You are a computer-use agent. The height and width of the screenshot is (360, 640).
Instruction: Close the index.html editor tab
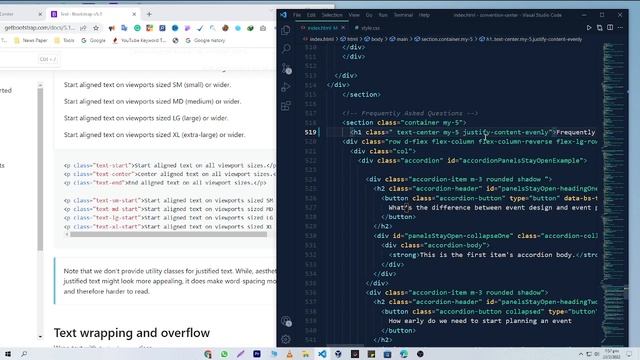(343, 28)
